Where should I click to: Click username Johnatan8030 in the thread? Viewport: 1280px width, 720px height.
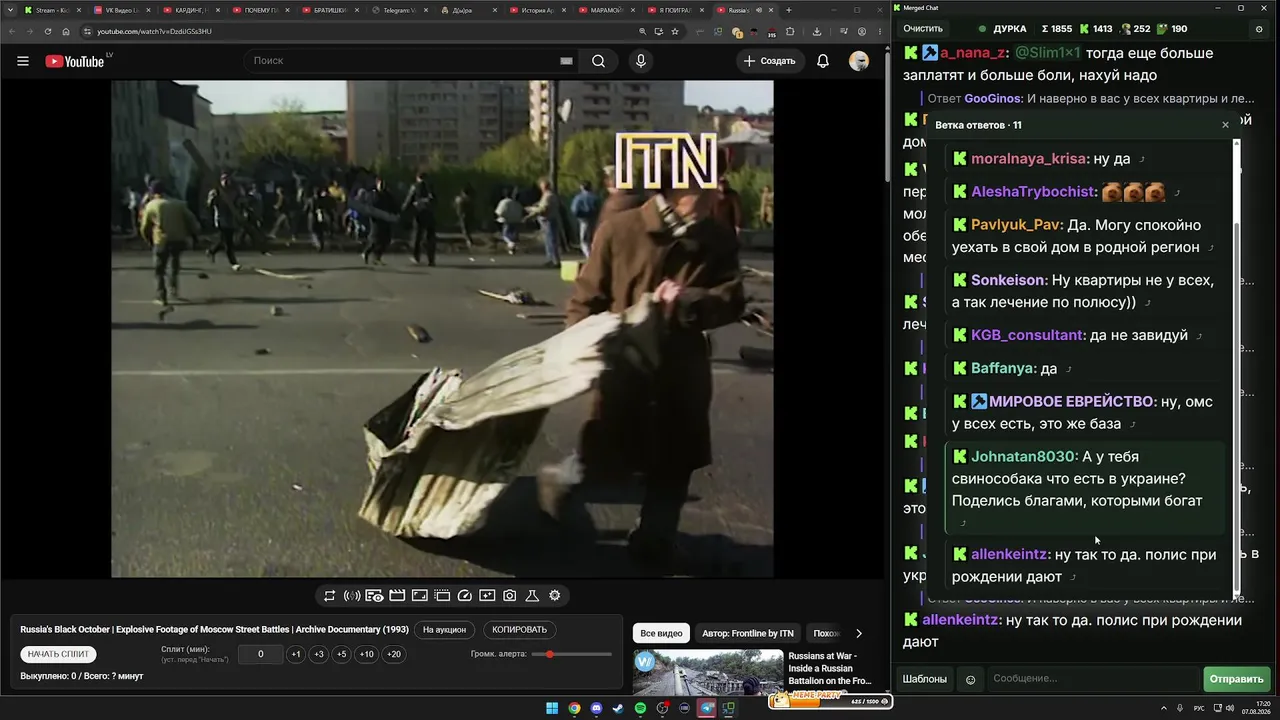1024,456
